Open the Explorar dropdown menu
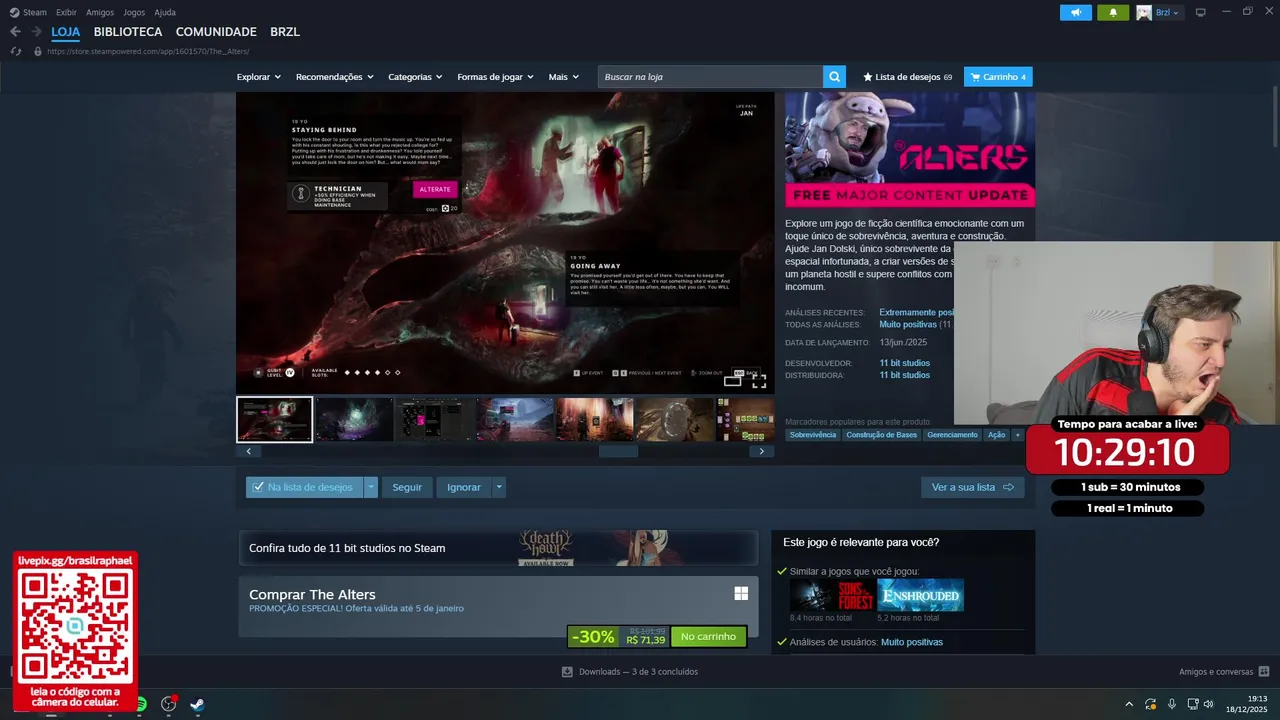 click(259, 77)
